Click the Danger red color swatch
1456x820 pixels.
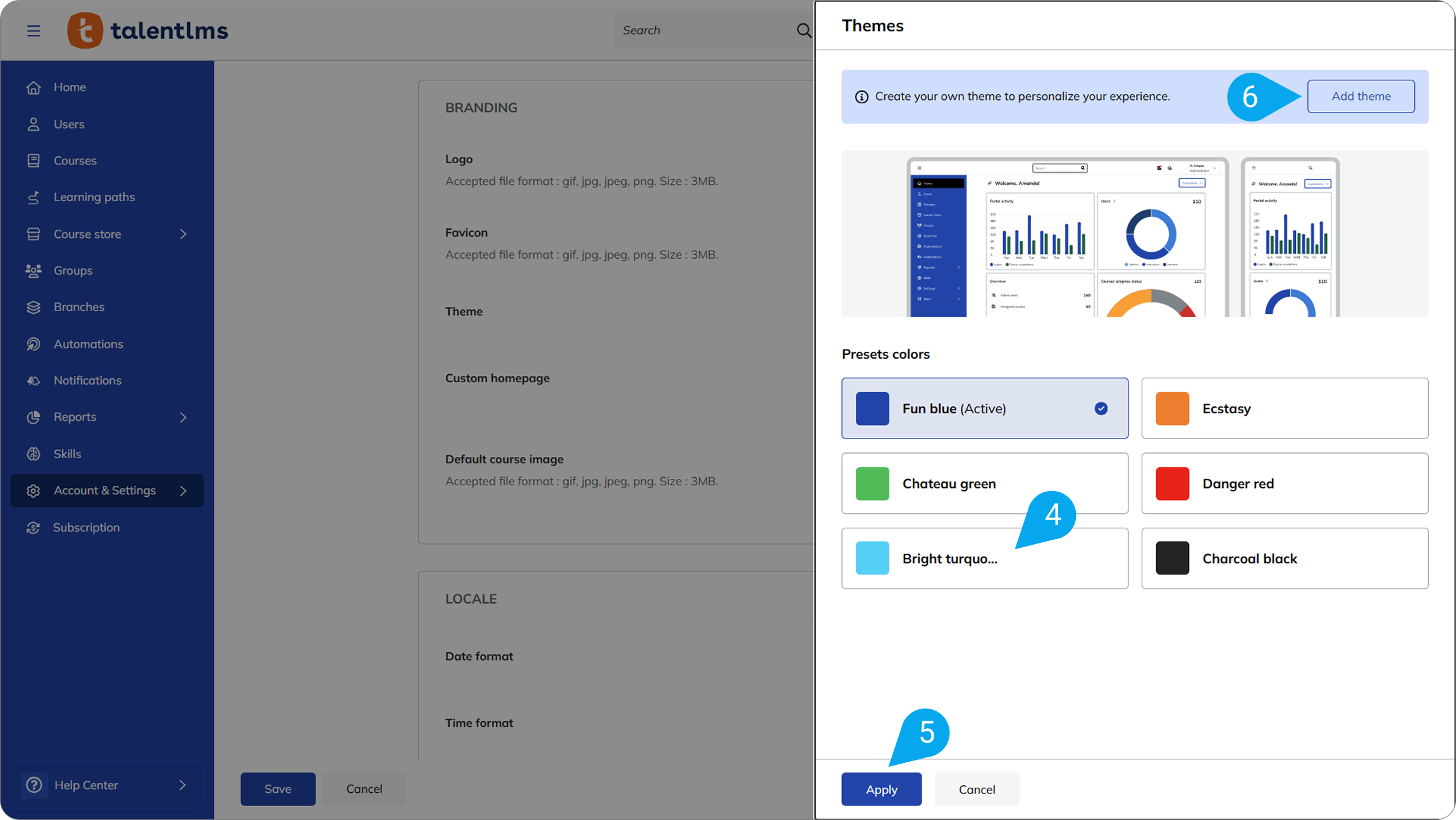[x=1172, y=484]
